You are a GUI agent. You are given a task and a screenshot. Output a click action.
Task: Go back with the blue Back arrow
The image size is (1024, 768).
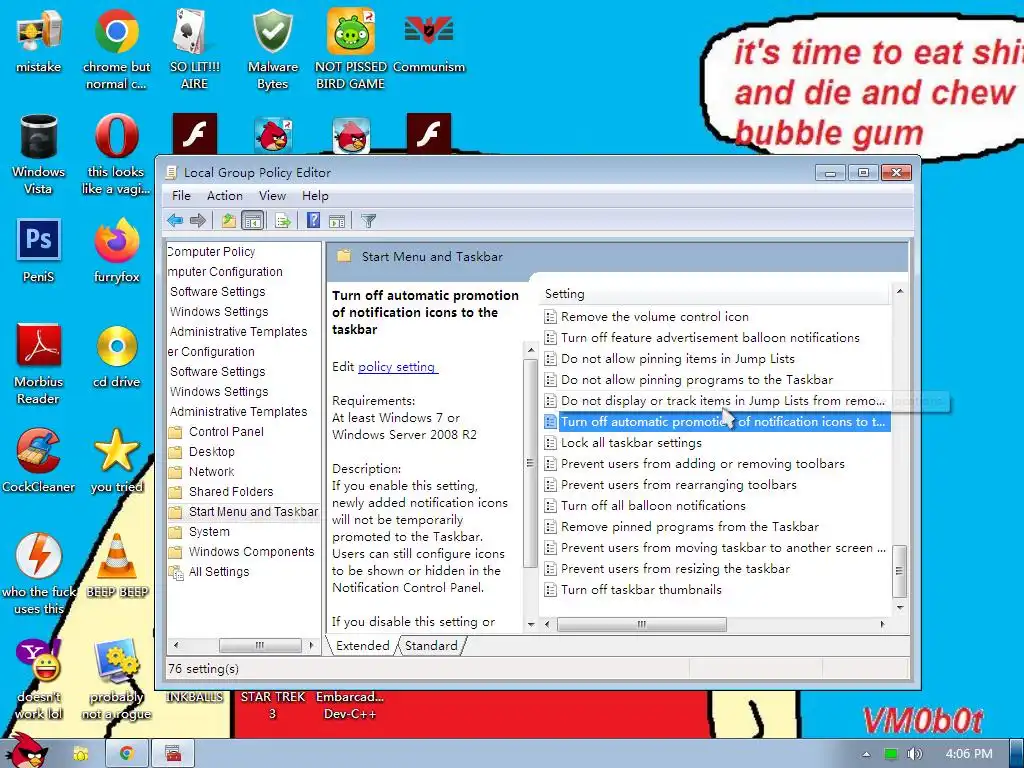click(x=175, y=221)
